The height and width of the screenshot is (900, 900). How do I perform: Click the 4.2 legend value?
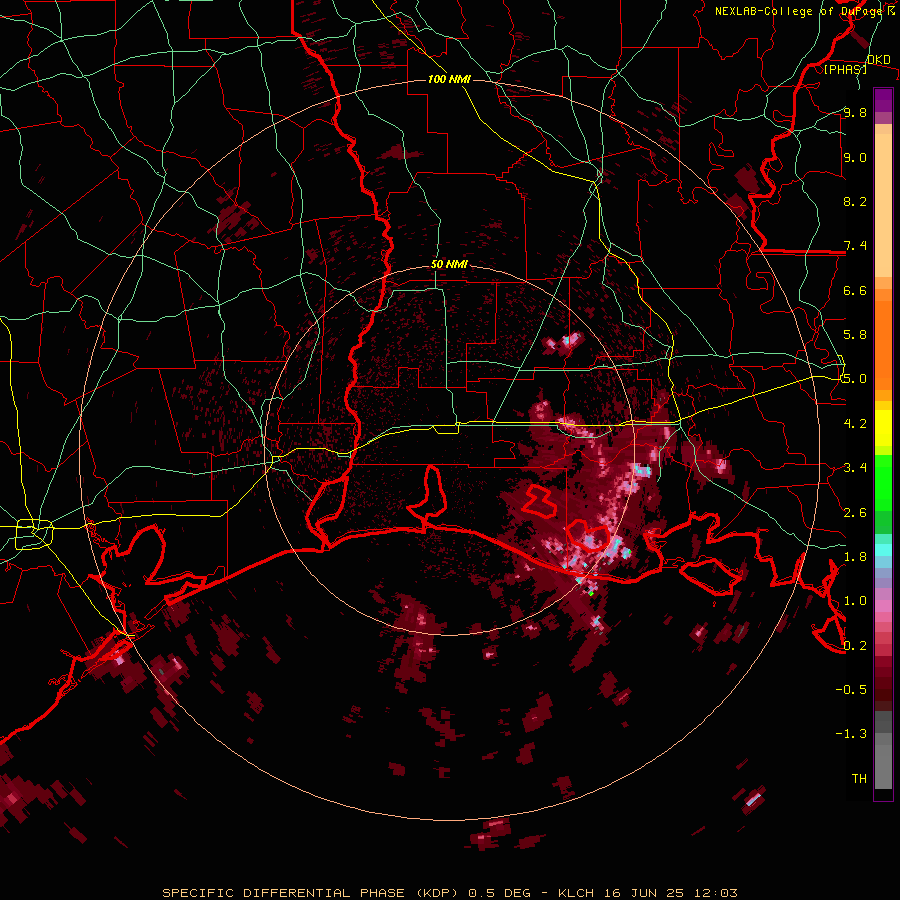855,424
